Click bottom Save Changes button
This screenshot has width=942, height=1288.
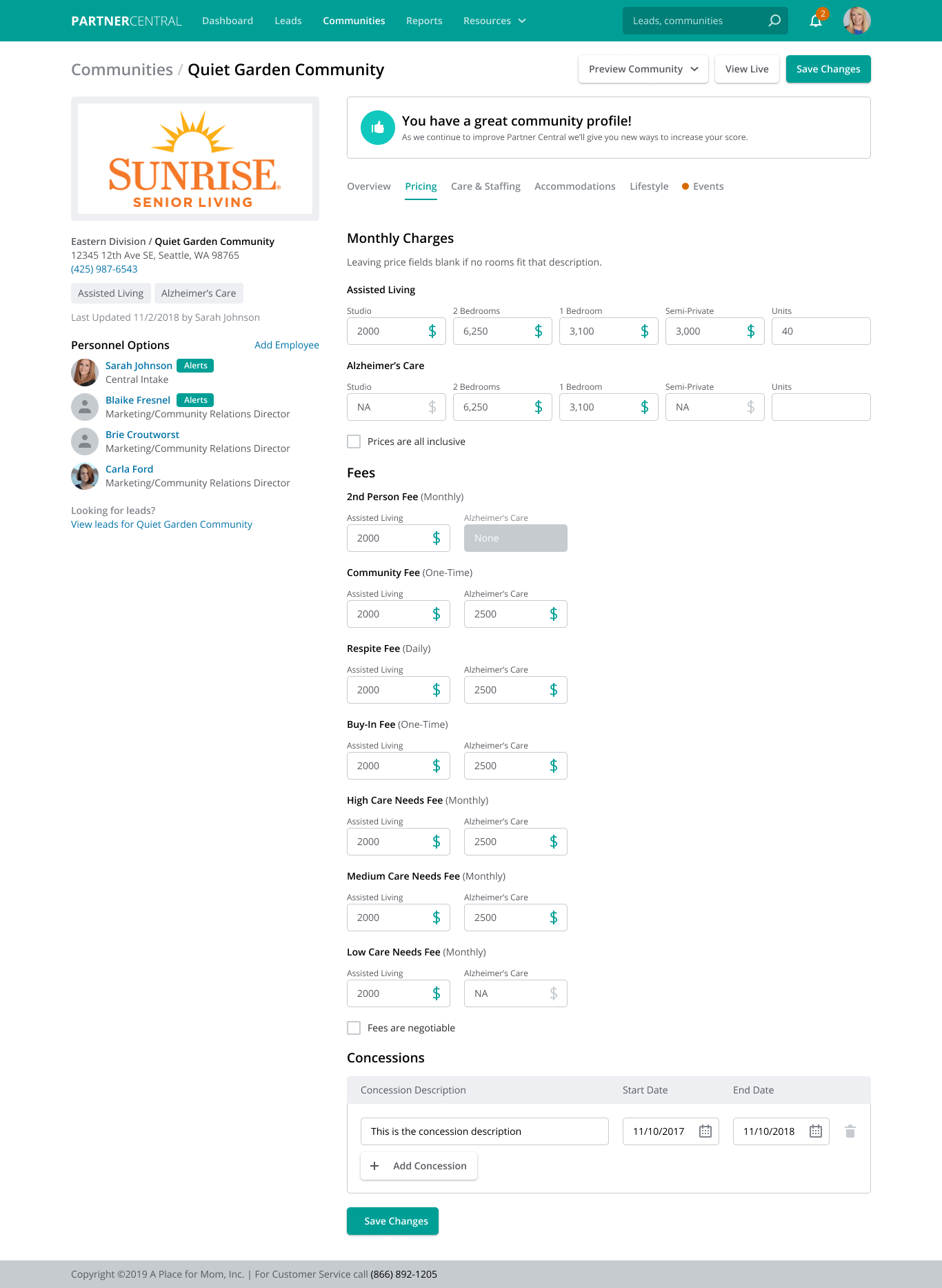pyautogui.click(x=392, y=1221)
